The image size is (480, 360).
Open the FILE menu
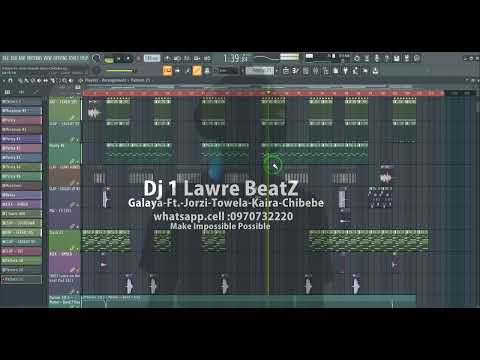(x=5, y=58)
